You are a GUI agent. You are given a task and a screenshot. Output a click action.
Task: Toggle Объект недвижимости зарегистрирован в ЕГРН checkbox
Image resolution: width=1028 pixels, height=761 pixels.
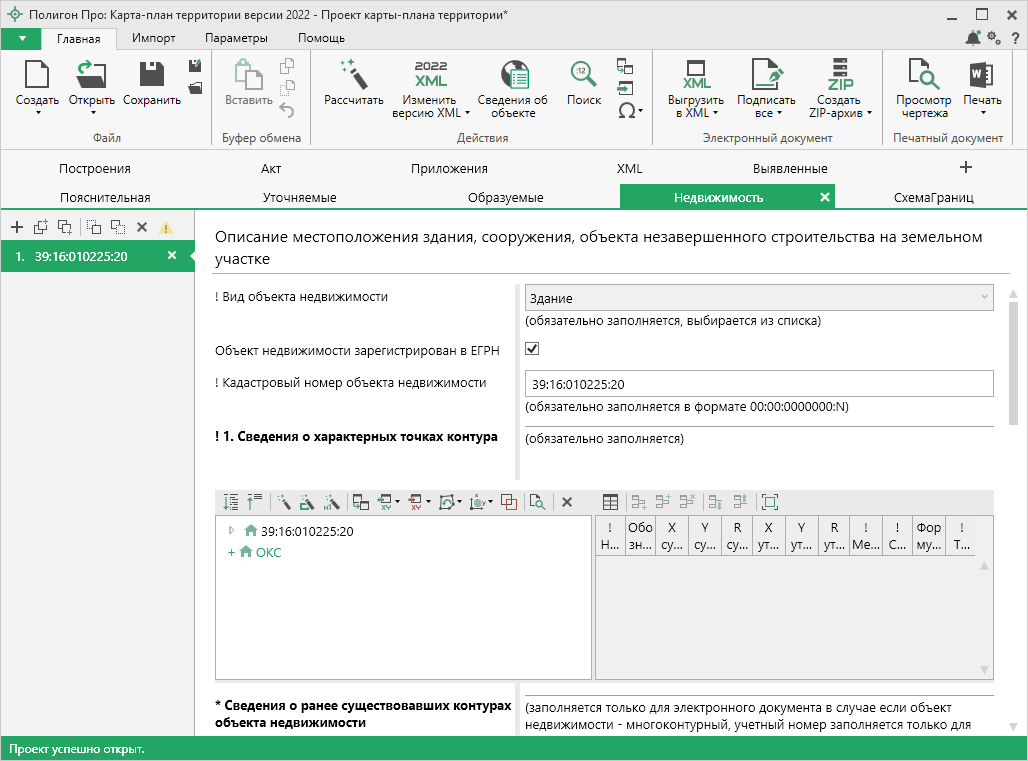coord(532,349)
